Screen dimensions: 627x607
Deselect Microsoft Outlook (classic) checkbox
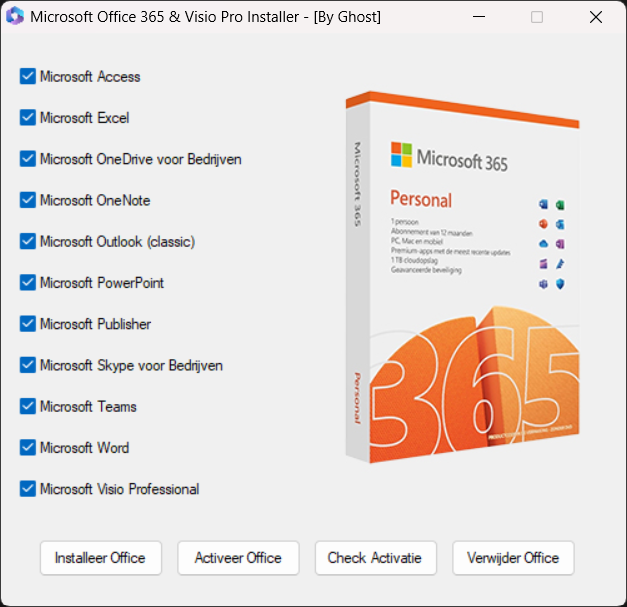click(28, 241)
